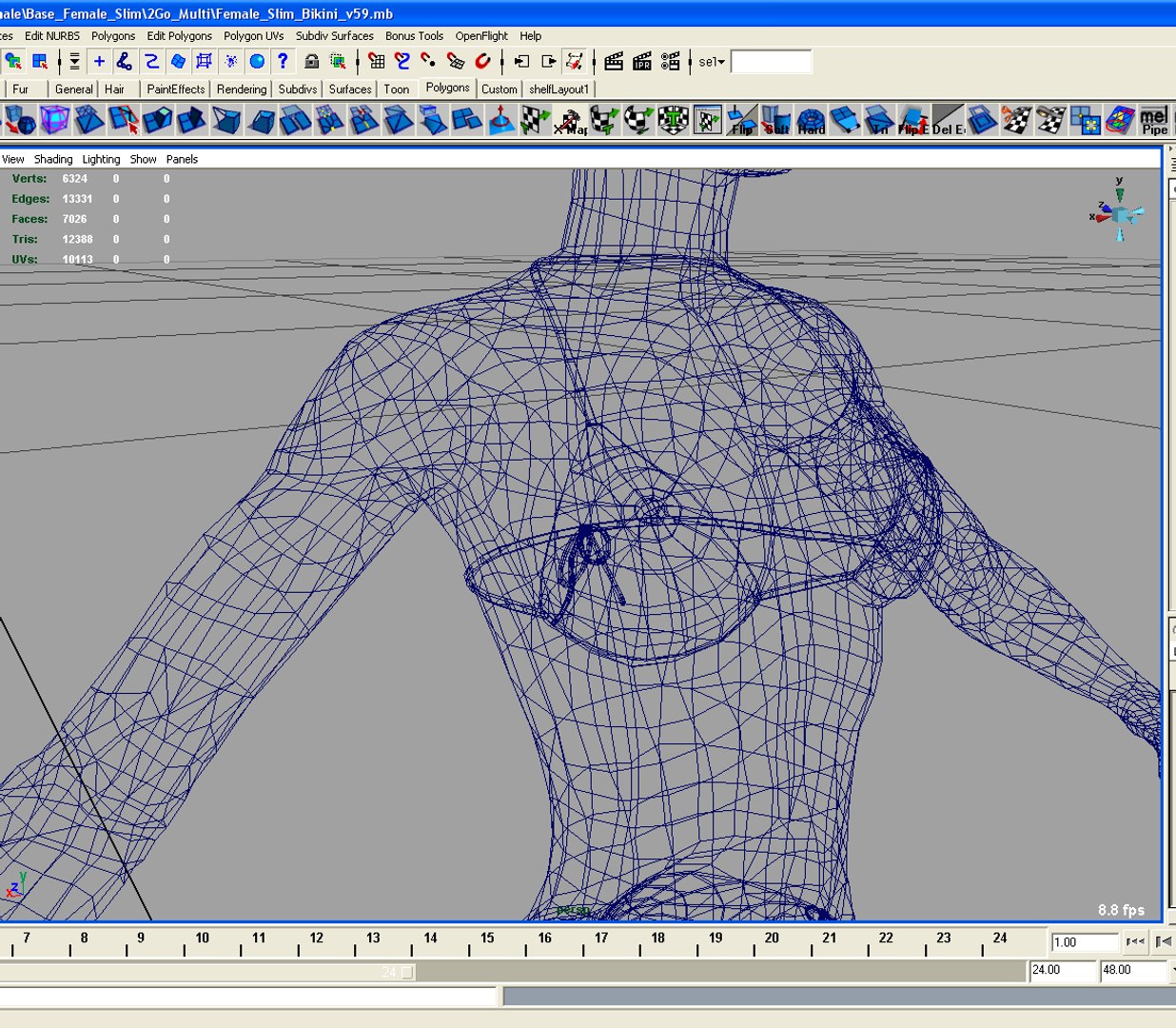The width and height of the screenshot is (1176, 1028).
Task: Toggle the deformations selection mask icon
Action: click(x=204, y=62)
